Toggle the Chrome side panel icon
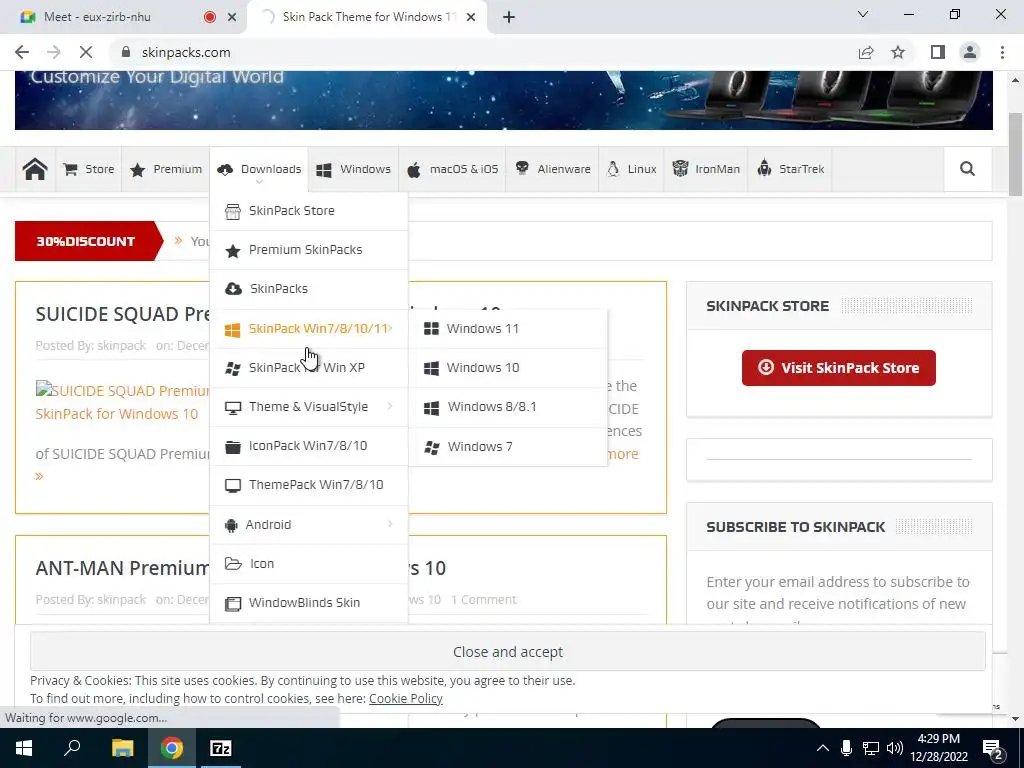The width and height of the screenshot is (1024, 768). click(937, 52)
